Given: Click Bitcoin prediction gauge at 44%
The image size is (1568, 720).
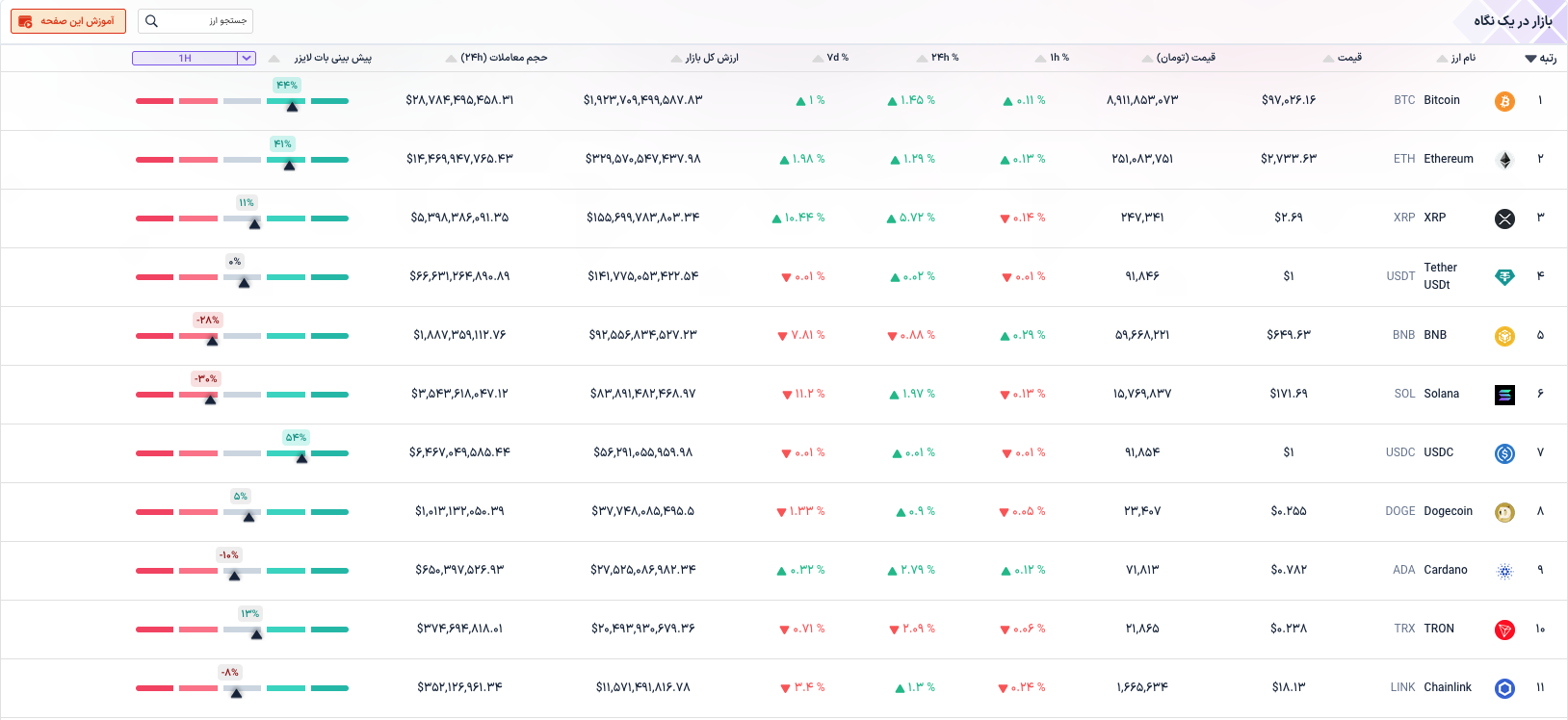Looking at the screenshot, I should click(242, 95).
